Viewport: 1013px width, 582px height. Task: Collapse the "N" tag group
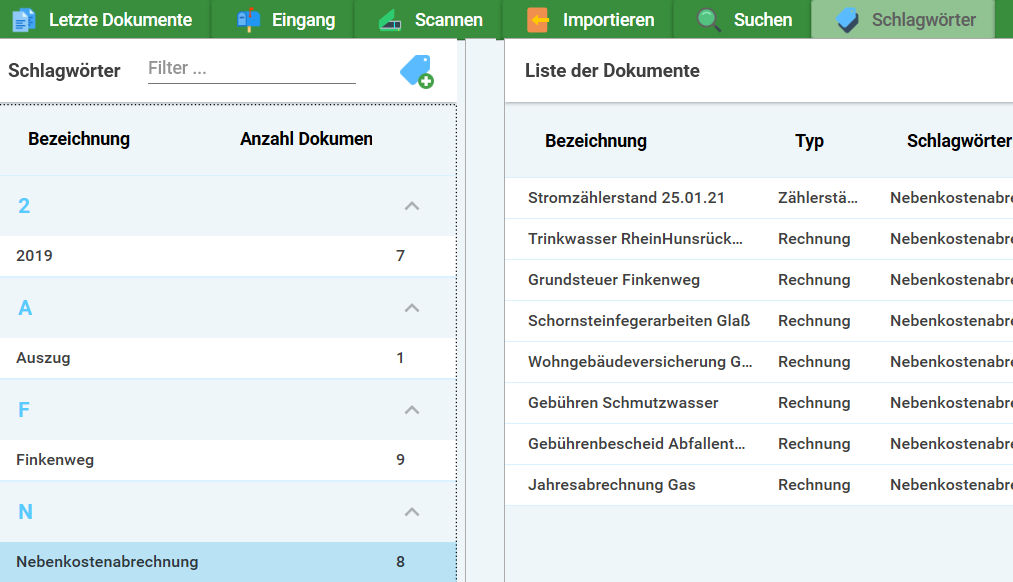[x=411, y=512]
